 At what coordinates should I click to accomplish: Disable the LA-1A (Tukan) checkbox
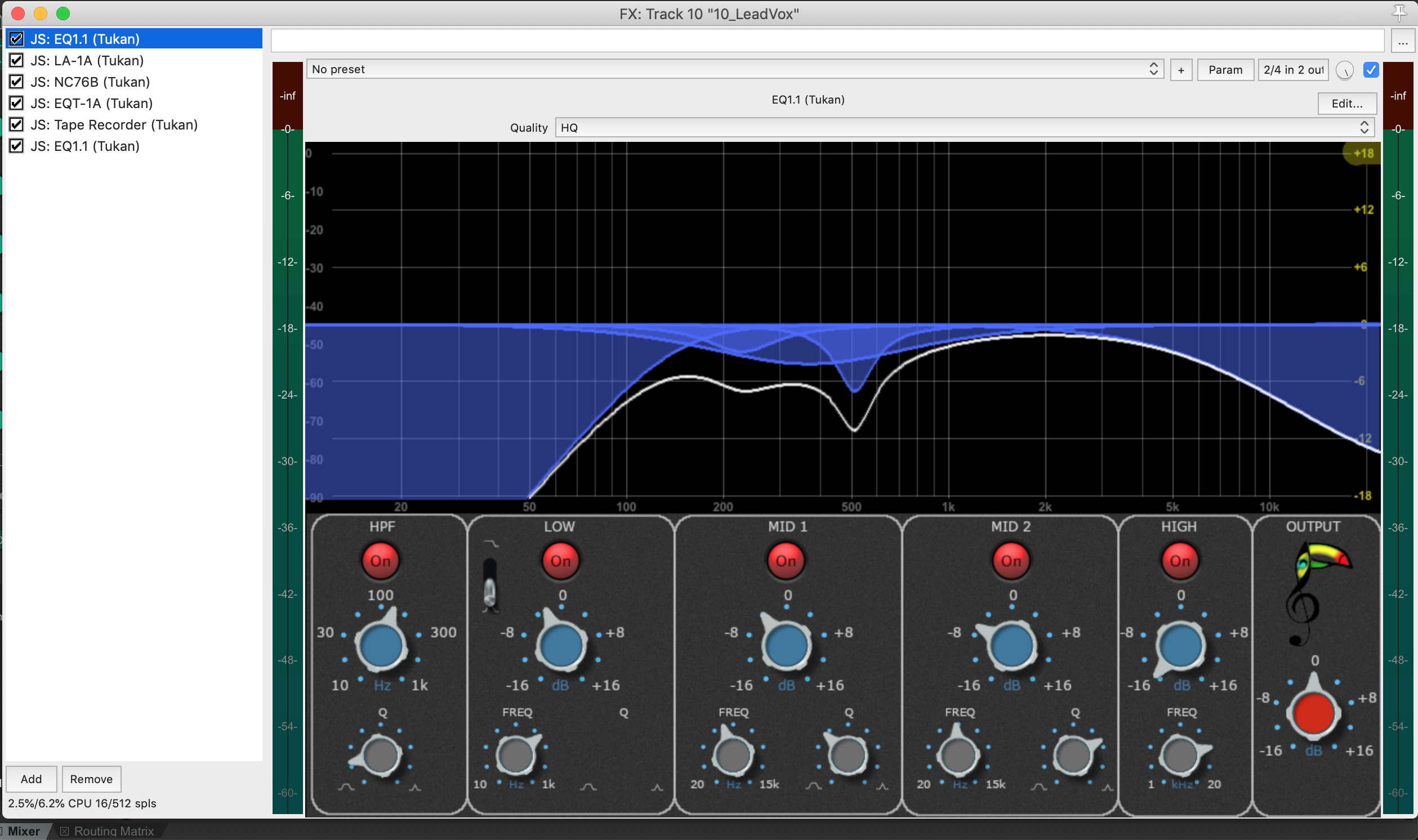click(x=16, y=61)
